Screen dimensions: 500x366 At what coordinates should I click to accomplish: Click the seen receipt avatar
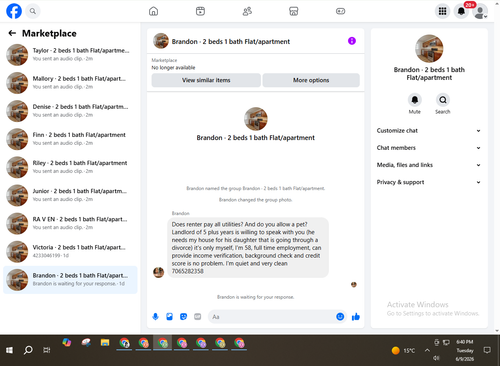pyautogui.click(x=354, y=284)
